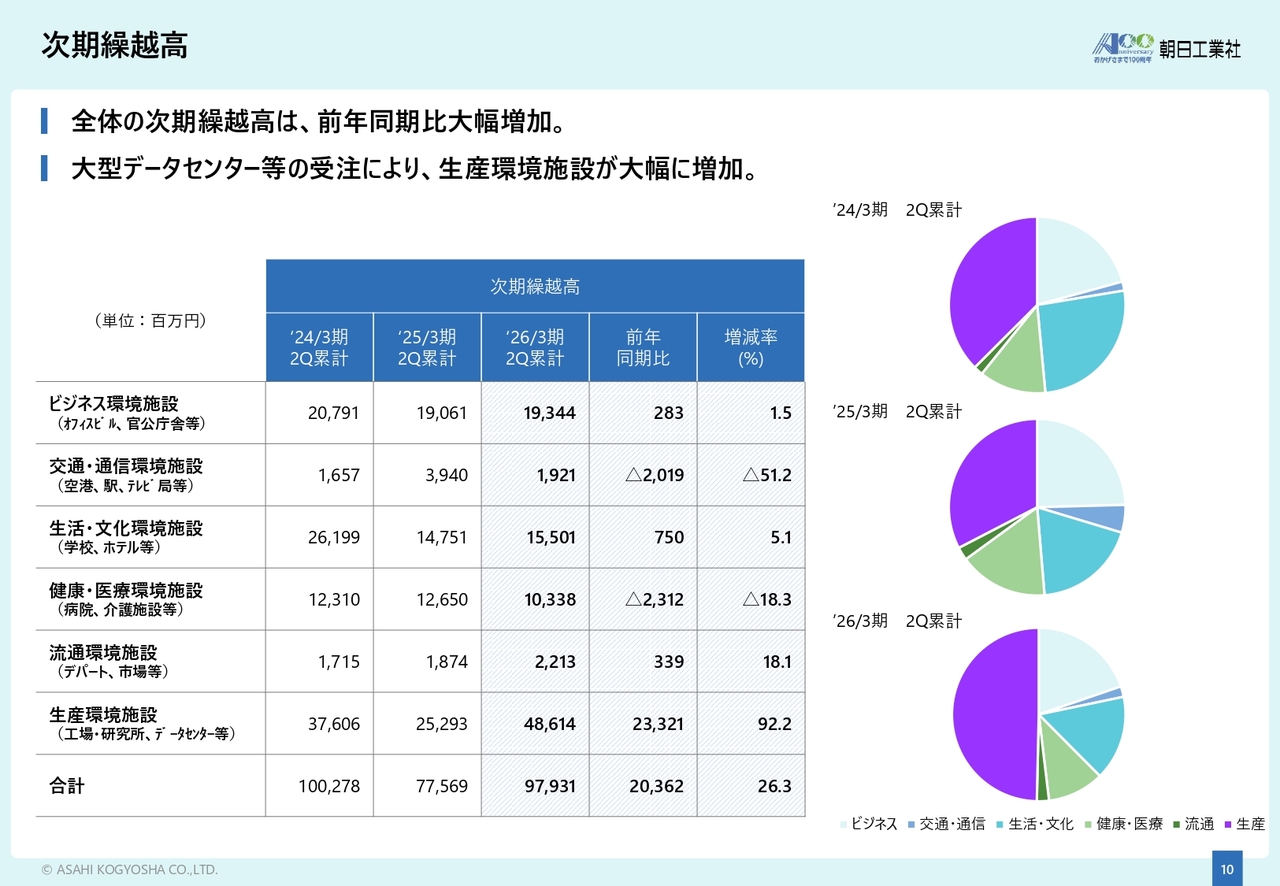Click the 流通 legend color square
Image resolution: width=1280 pixels, height=886 pixels.
1176,825
